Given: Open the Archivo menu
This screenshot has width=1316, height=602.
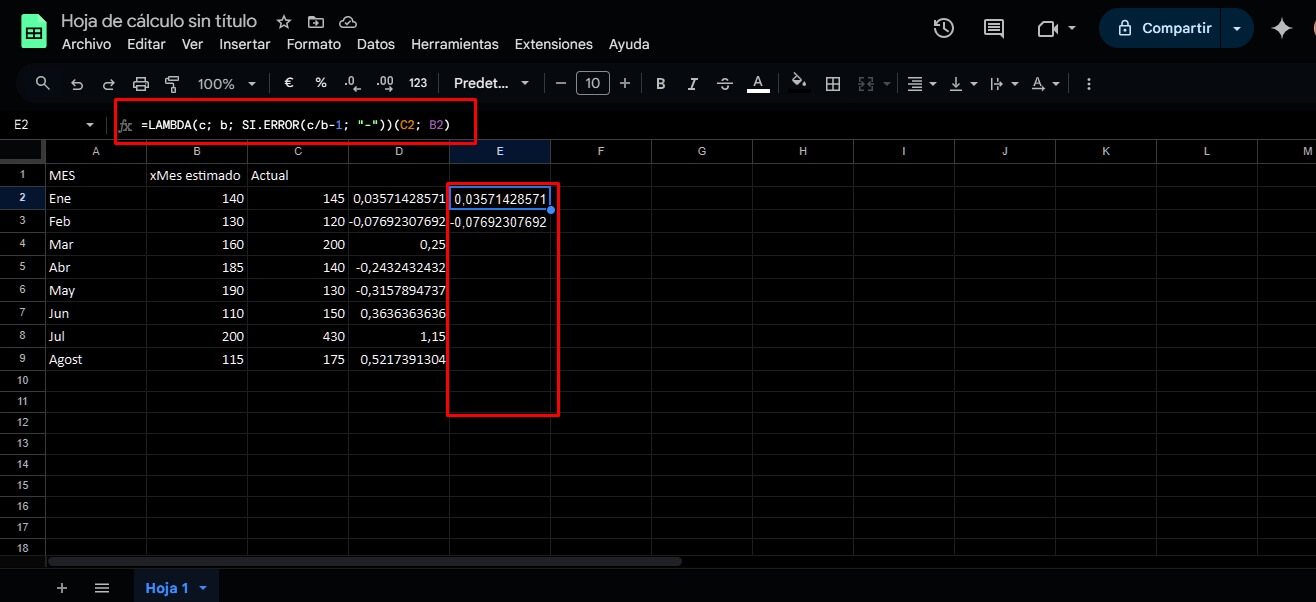Looking at the screenshot, I should tap(86, 44).
